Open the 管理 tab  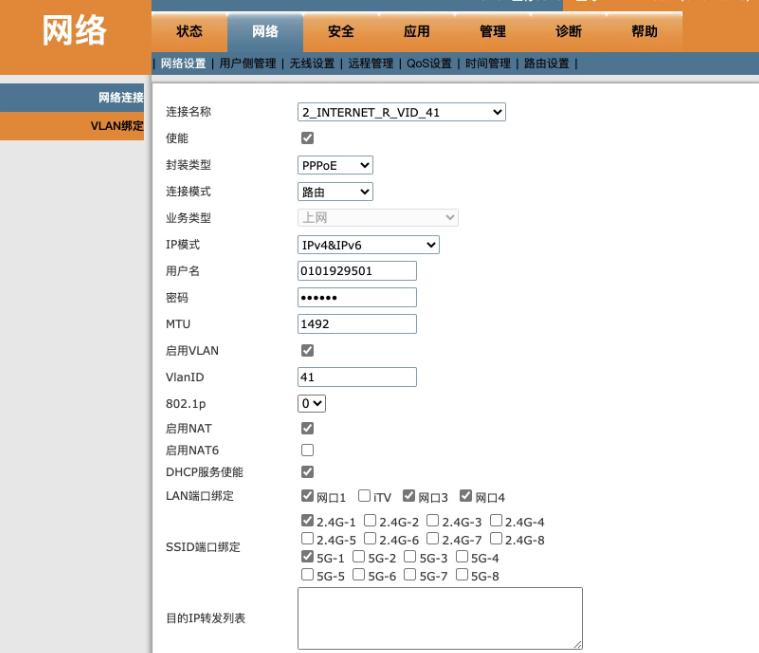[493, 32]
